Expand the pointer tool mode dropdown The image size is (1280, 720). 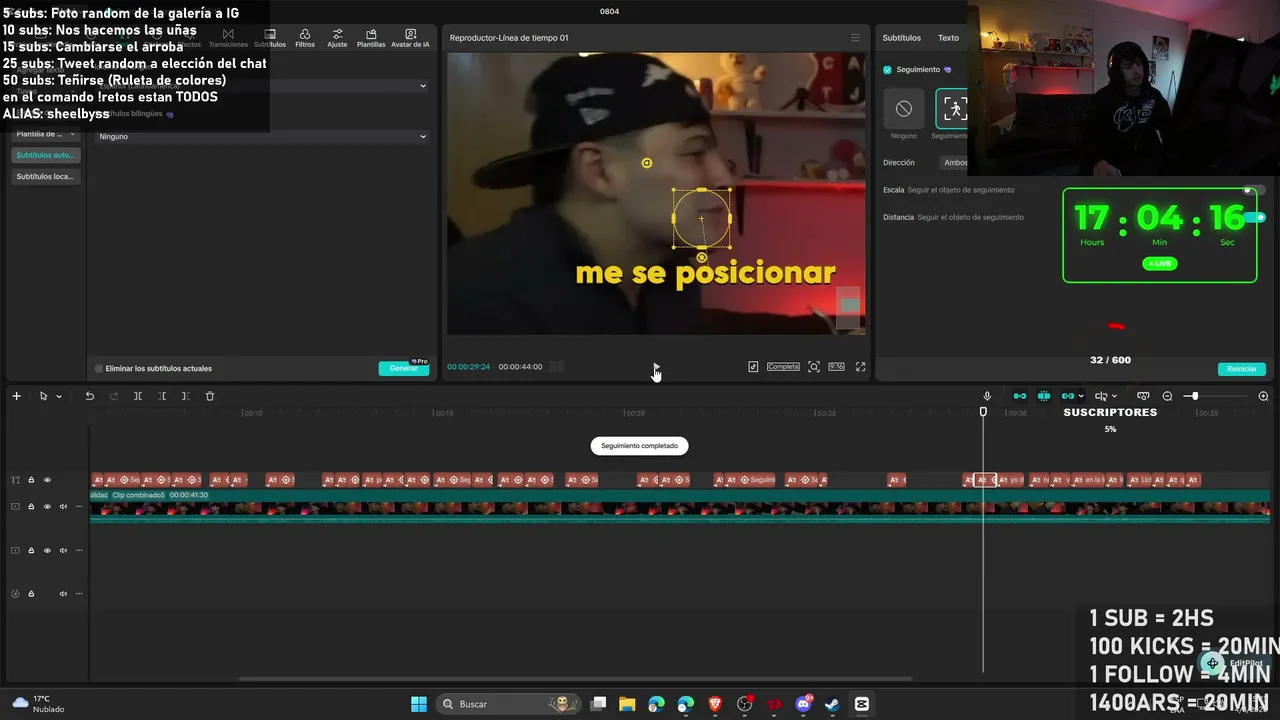coord(59,396)
